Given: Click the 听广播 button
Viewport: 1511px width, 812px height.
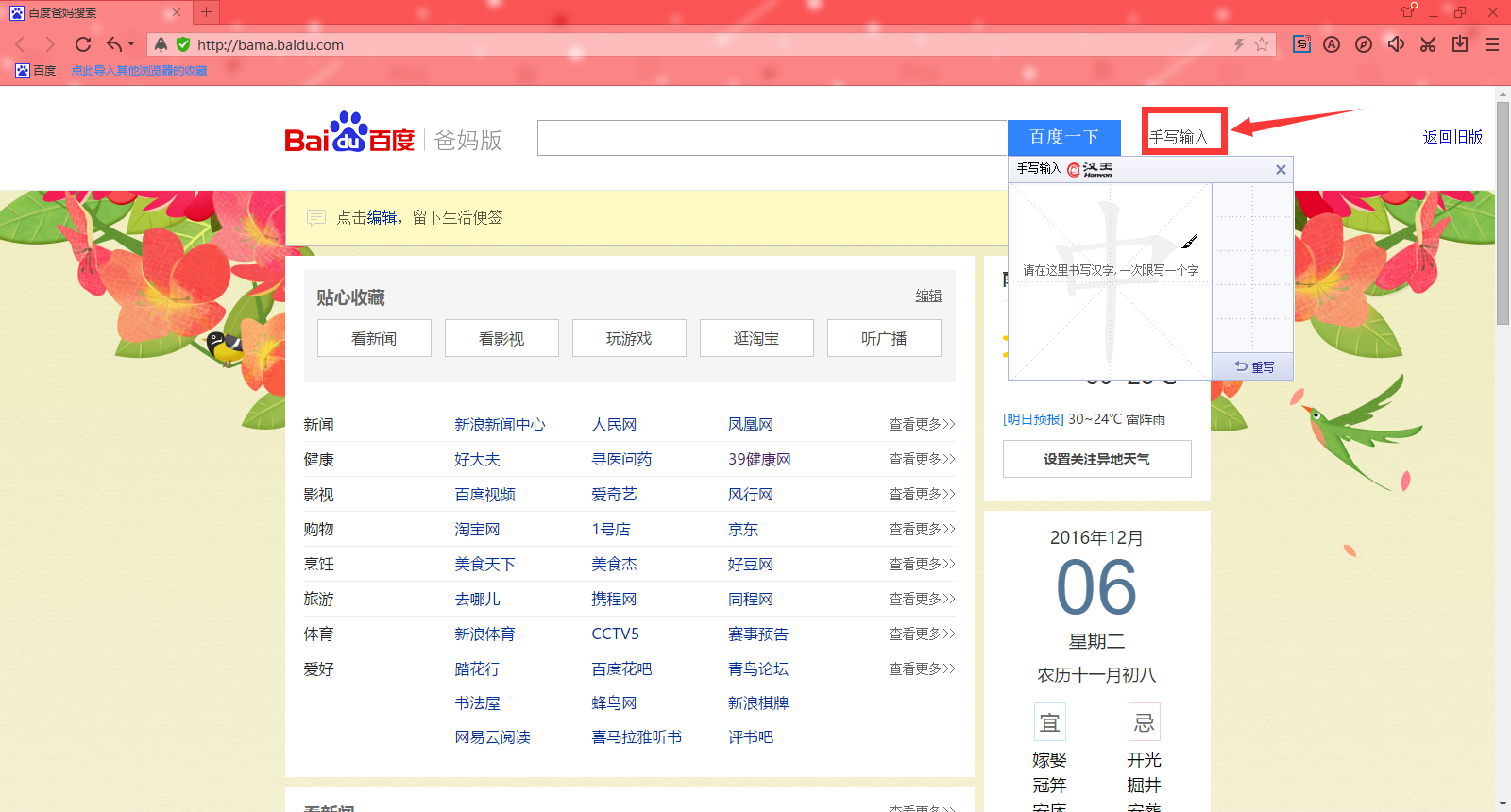Looking at the screenshot, I should tap(884, 338).
